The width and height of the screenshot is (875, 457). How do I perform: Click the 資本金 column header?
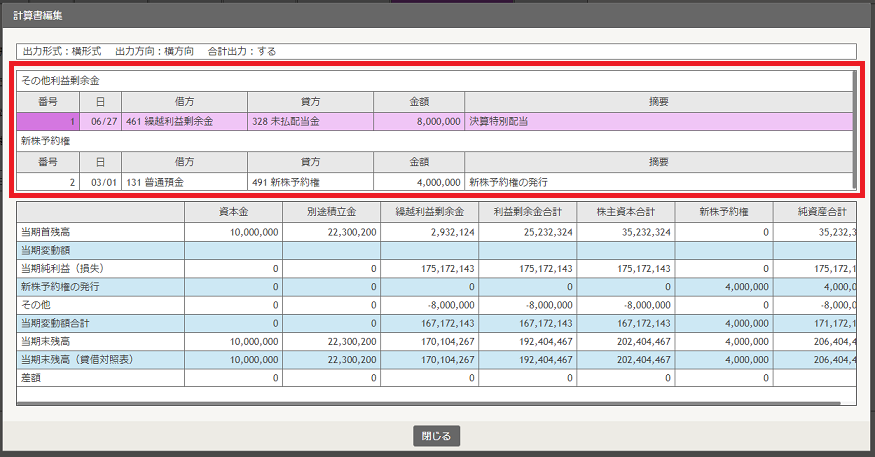[233, 212]
